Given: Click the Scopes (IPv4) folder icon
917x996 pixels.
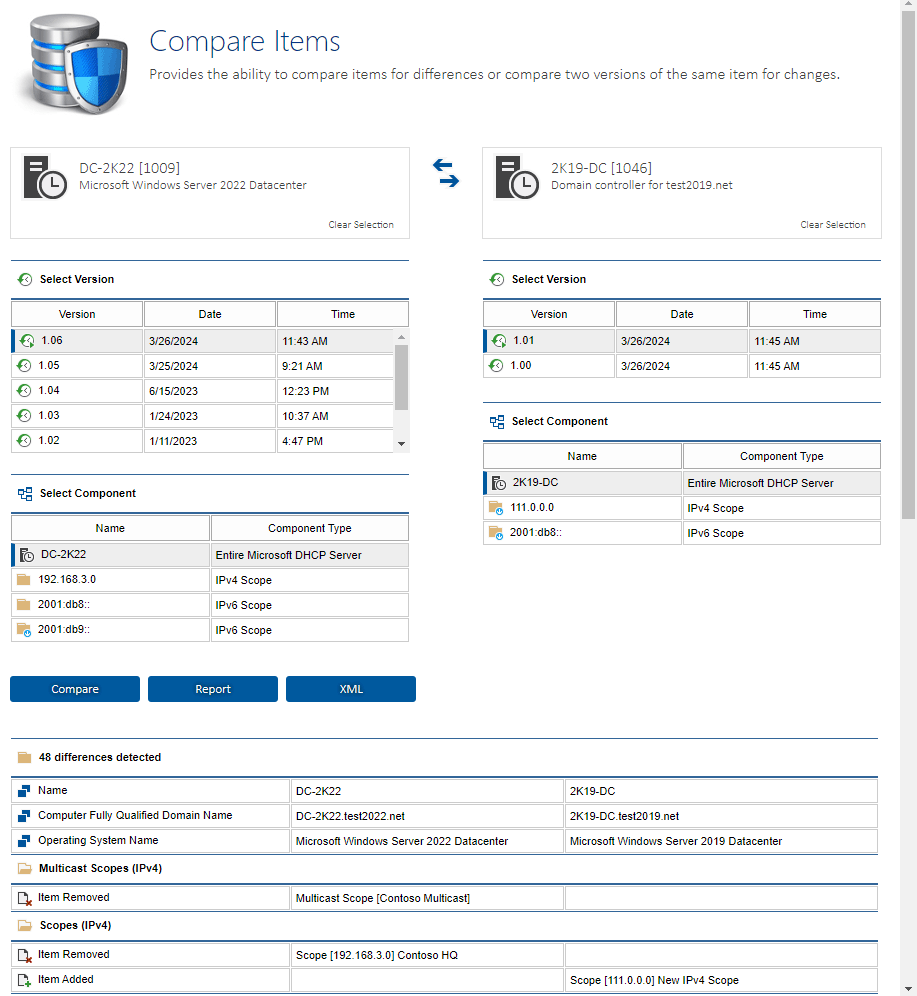Looking at the screenshot, I should [25, 925].
